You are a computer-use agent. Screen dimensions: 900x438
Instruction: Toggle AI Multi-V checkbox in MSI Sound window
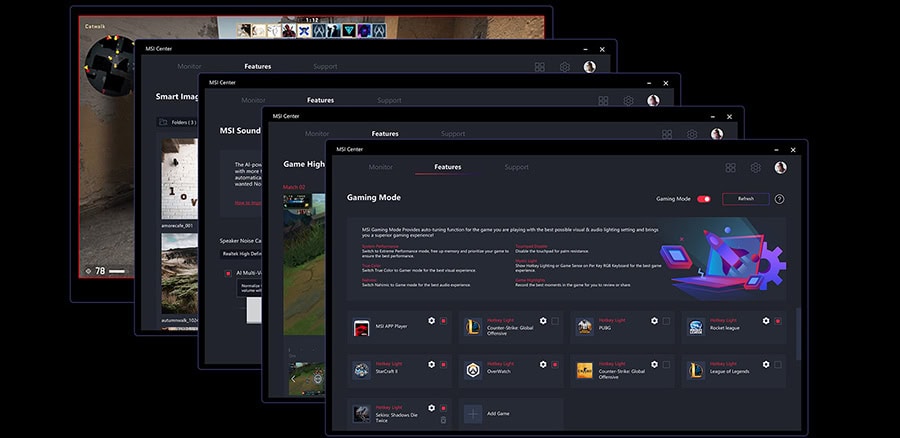point(228,274)
